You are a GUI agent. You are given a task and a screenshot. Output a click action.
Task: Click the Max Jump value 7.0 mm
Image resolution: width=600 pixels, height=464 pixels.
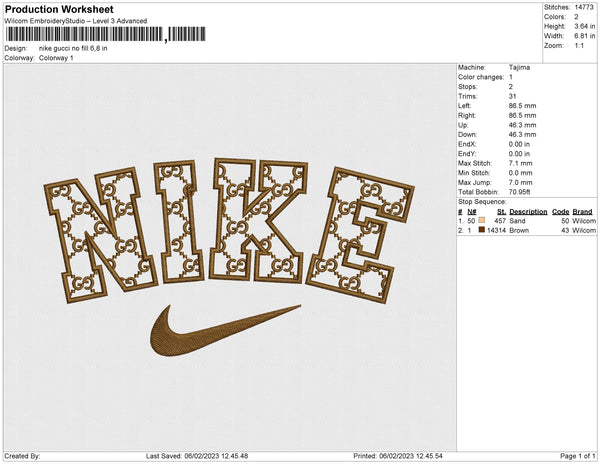(x=520, y=182)
